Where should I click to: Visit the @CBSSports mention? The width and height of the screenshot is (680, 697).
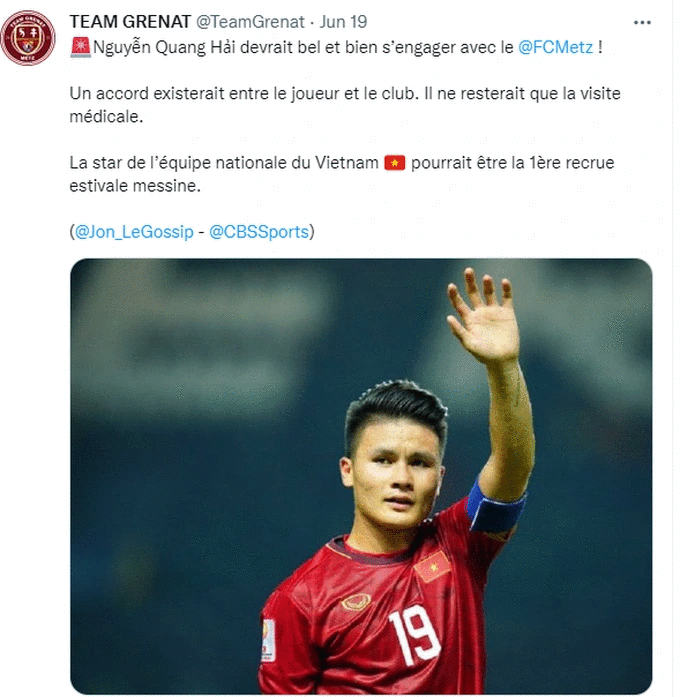click(260, 231)
